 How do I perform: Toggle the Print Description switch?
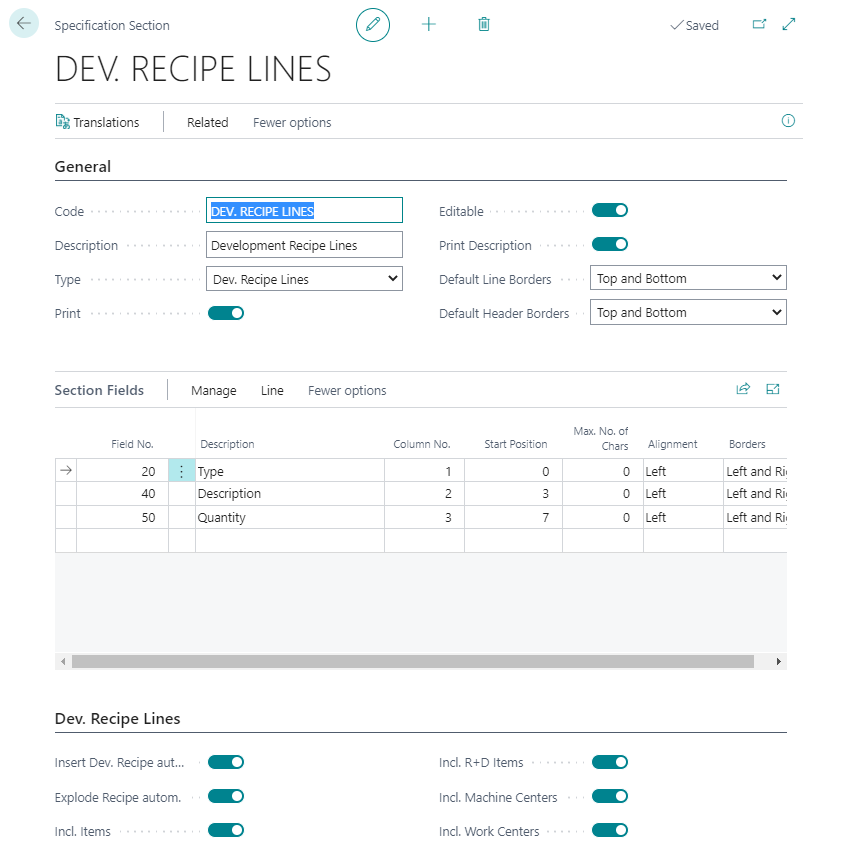pyautogui.click(x=610, y=245)
